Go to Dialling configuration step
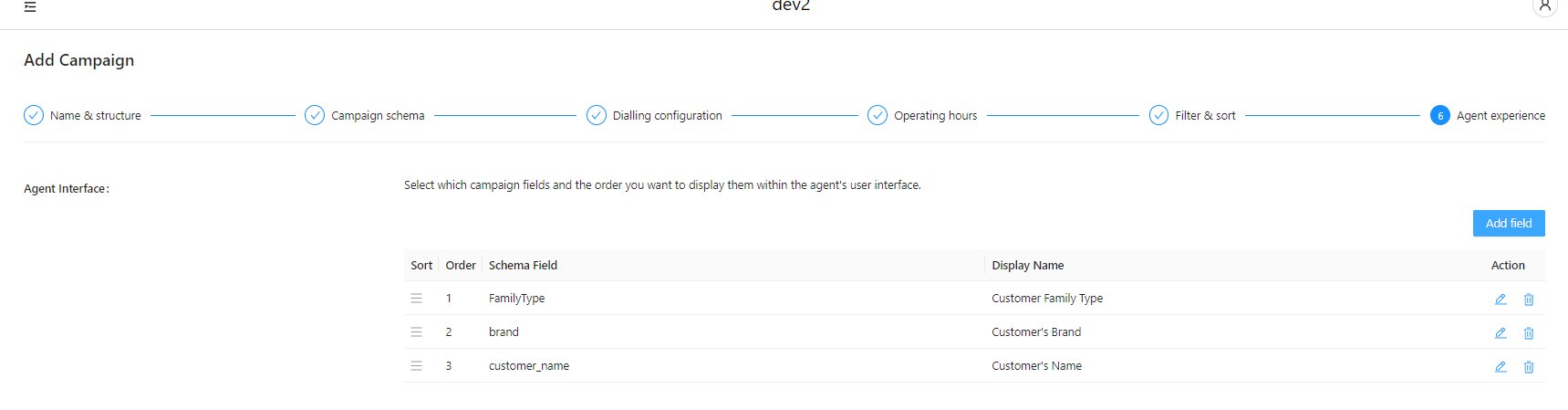The height and width of the screenshot is (410, 1568). coord(655,115)
